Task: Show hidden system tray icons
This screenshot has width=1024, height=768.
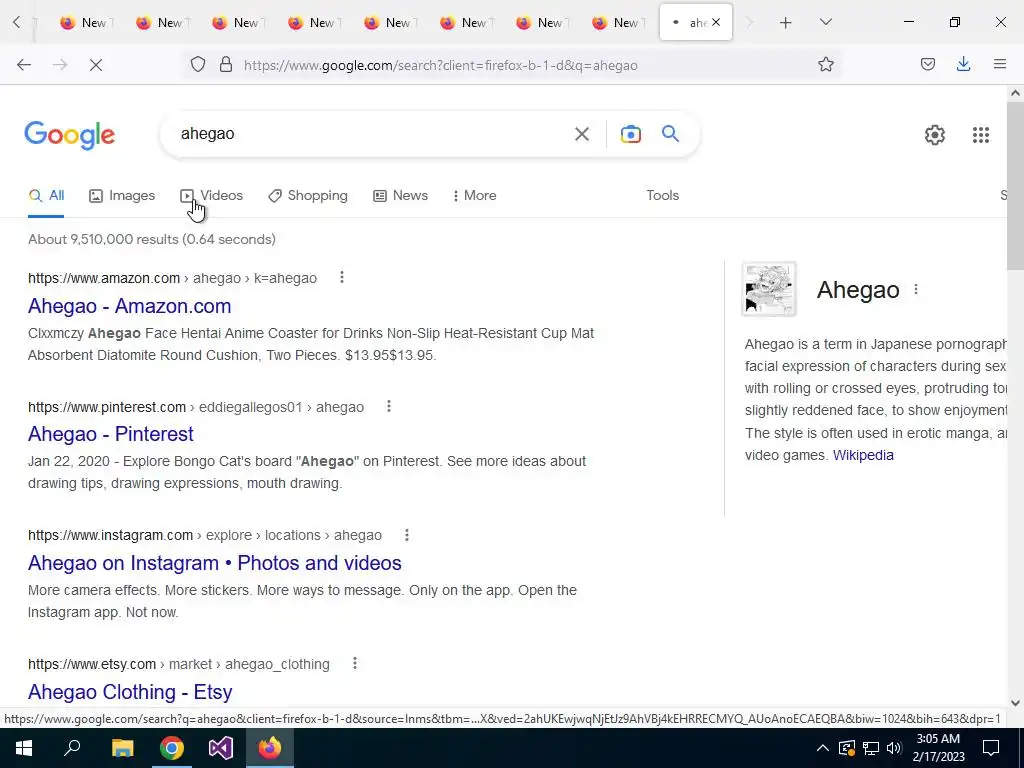Action: point(822,748)
